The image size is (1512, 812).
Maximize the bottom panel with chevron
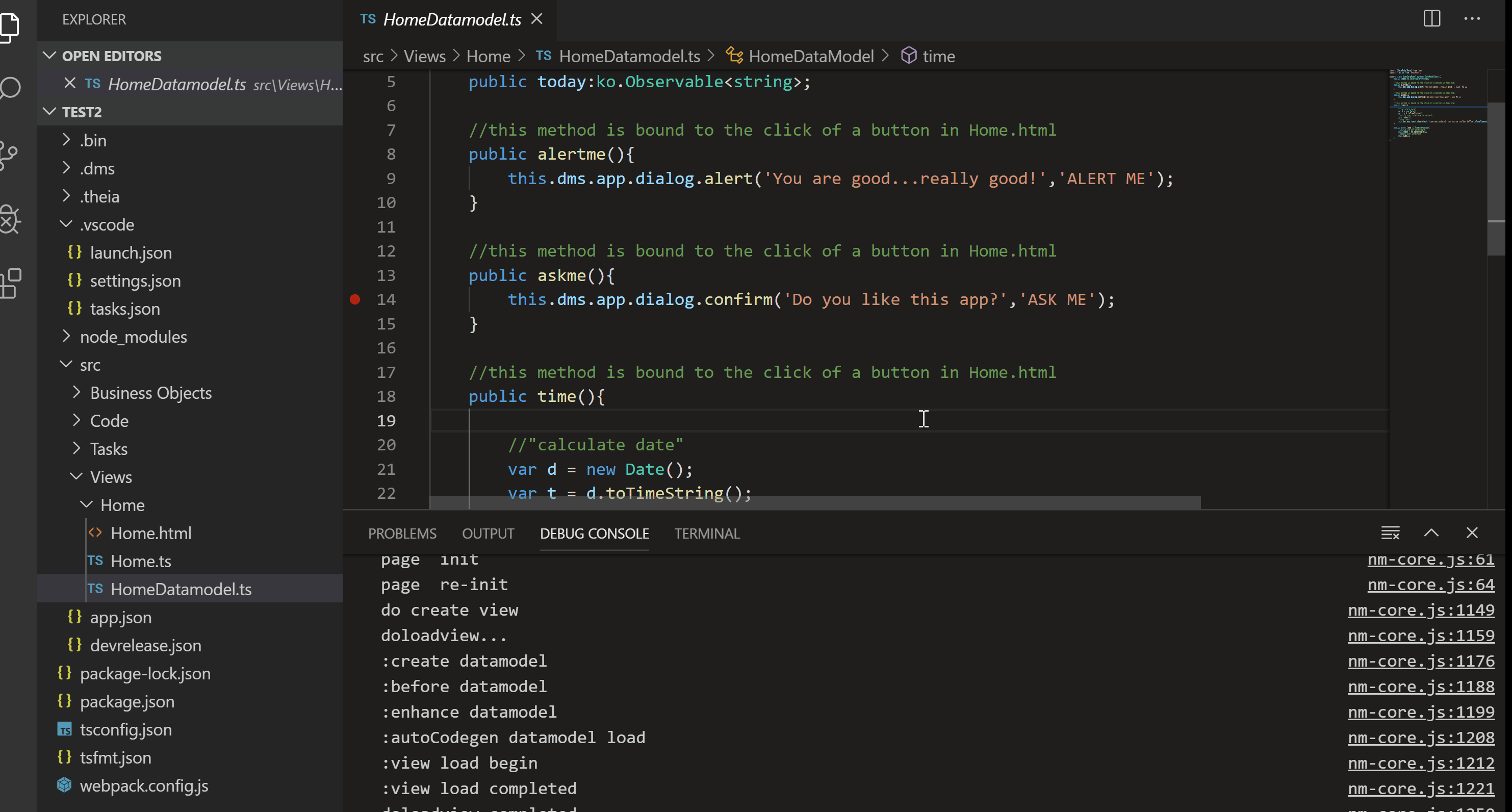(x=1431, y=533)
